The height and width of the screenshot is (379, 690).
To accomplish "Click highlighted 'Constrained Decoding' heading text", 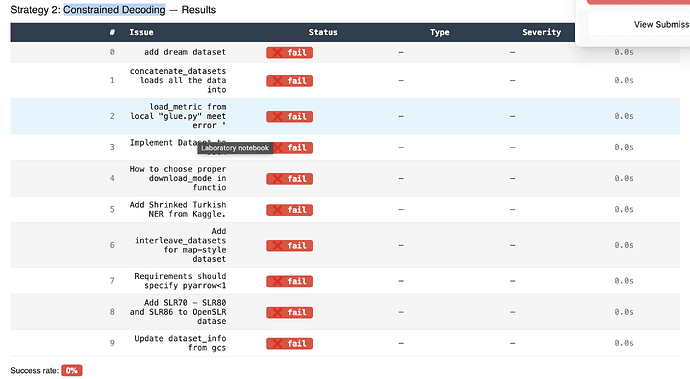I will [114, 10].
